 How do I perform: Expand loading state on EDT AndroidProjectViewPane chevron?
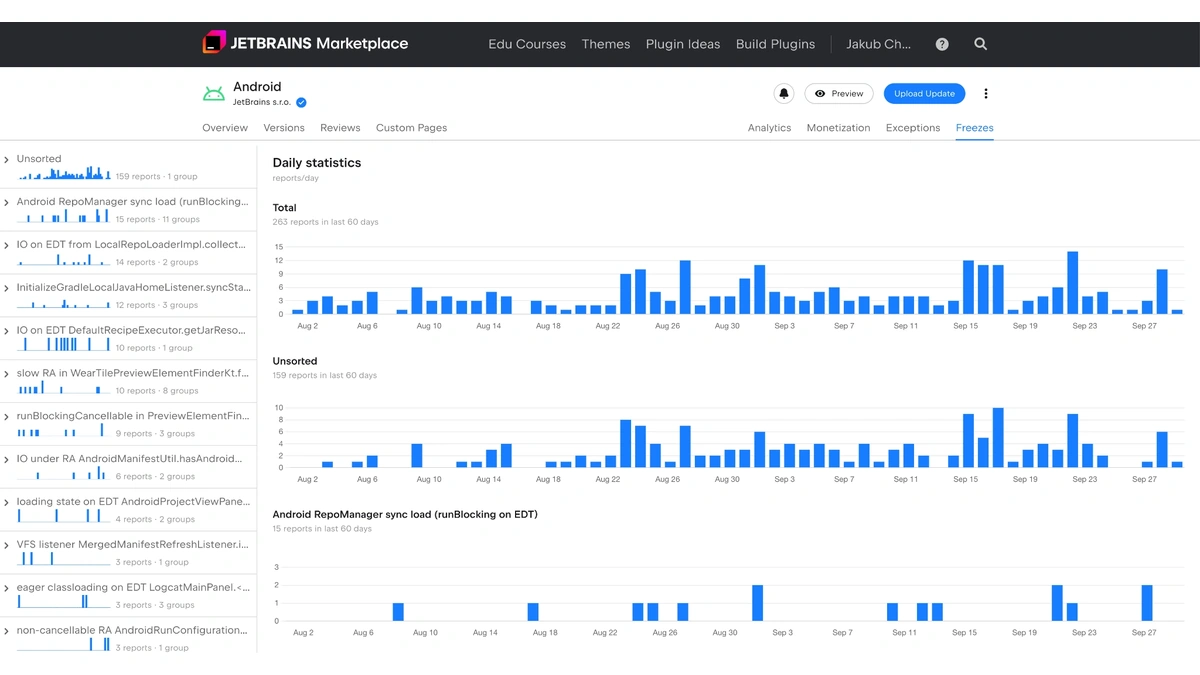coord(7,502)
